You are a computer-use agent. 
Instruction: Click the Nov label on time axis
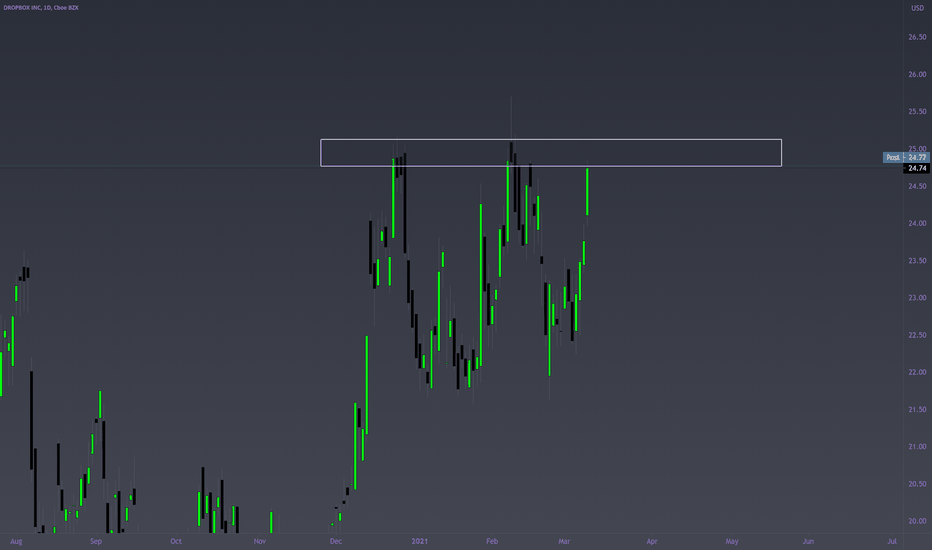click(x=259, y=541)
